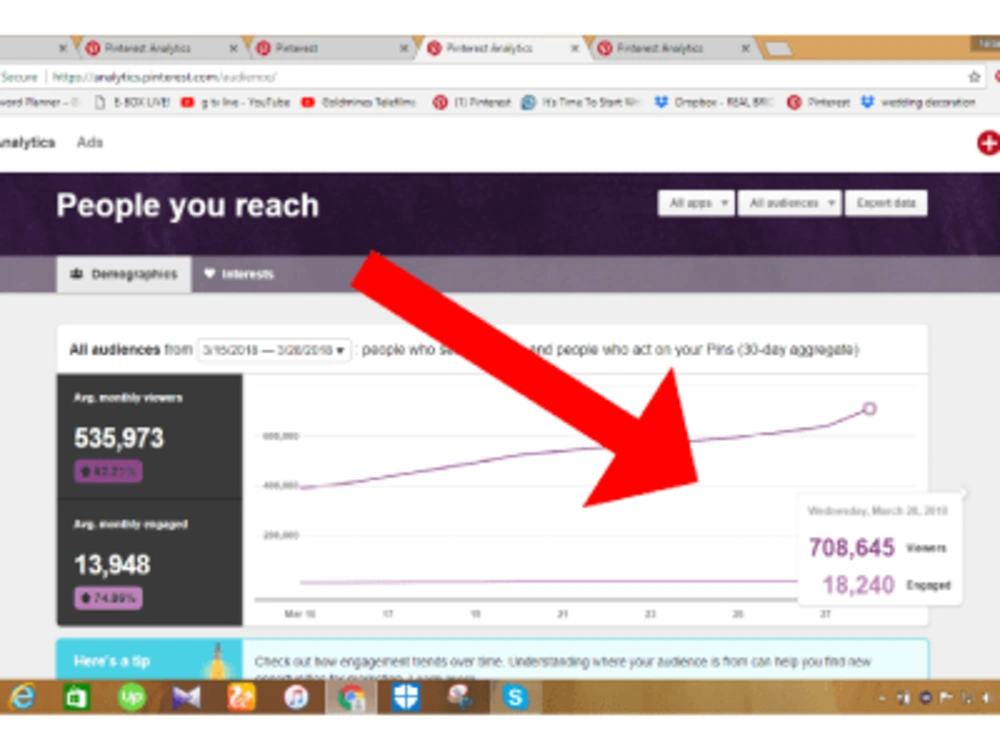
Task: Open the g tv live YouTube bookmark
Action: click(x=235, y=102)
